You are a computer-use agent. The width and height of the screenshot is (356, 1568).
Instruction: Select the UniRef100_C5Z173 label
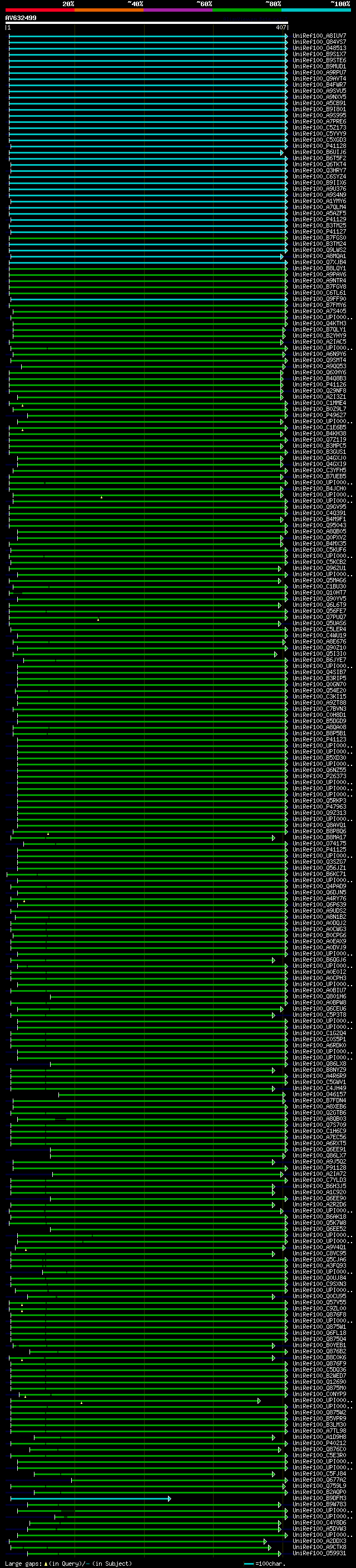point(319,128)
